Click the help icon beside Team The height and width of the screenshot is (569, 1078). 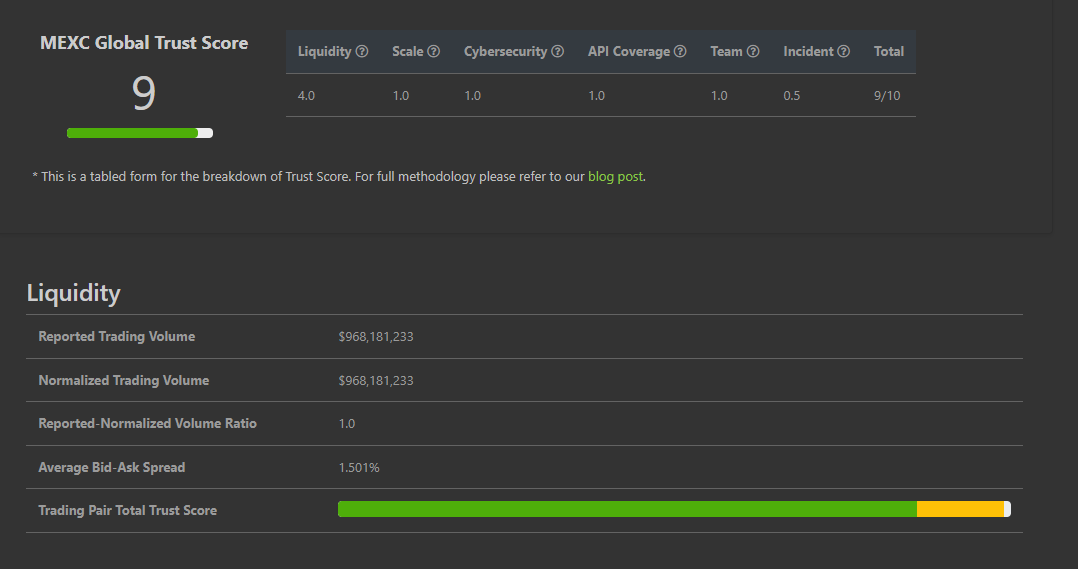pos(753,52)
